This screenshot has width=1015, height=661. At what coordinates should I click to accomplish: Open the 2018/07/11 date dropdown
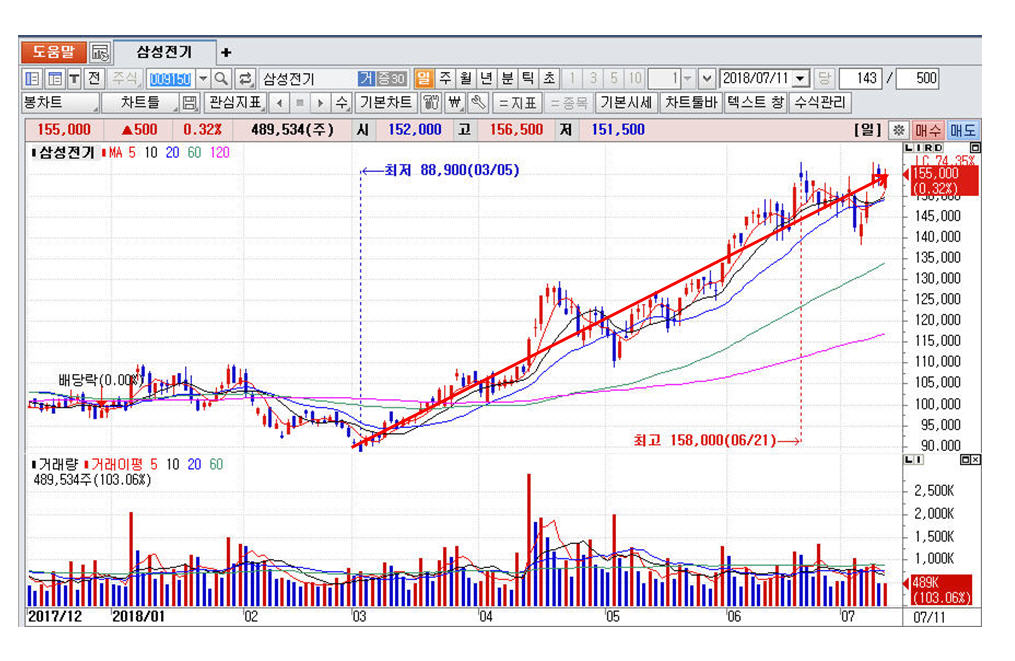point(801,78)
